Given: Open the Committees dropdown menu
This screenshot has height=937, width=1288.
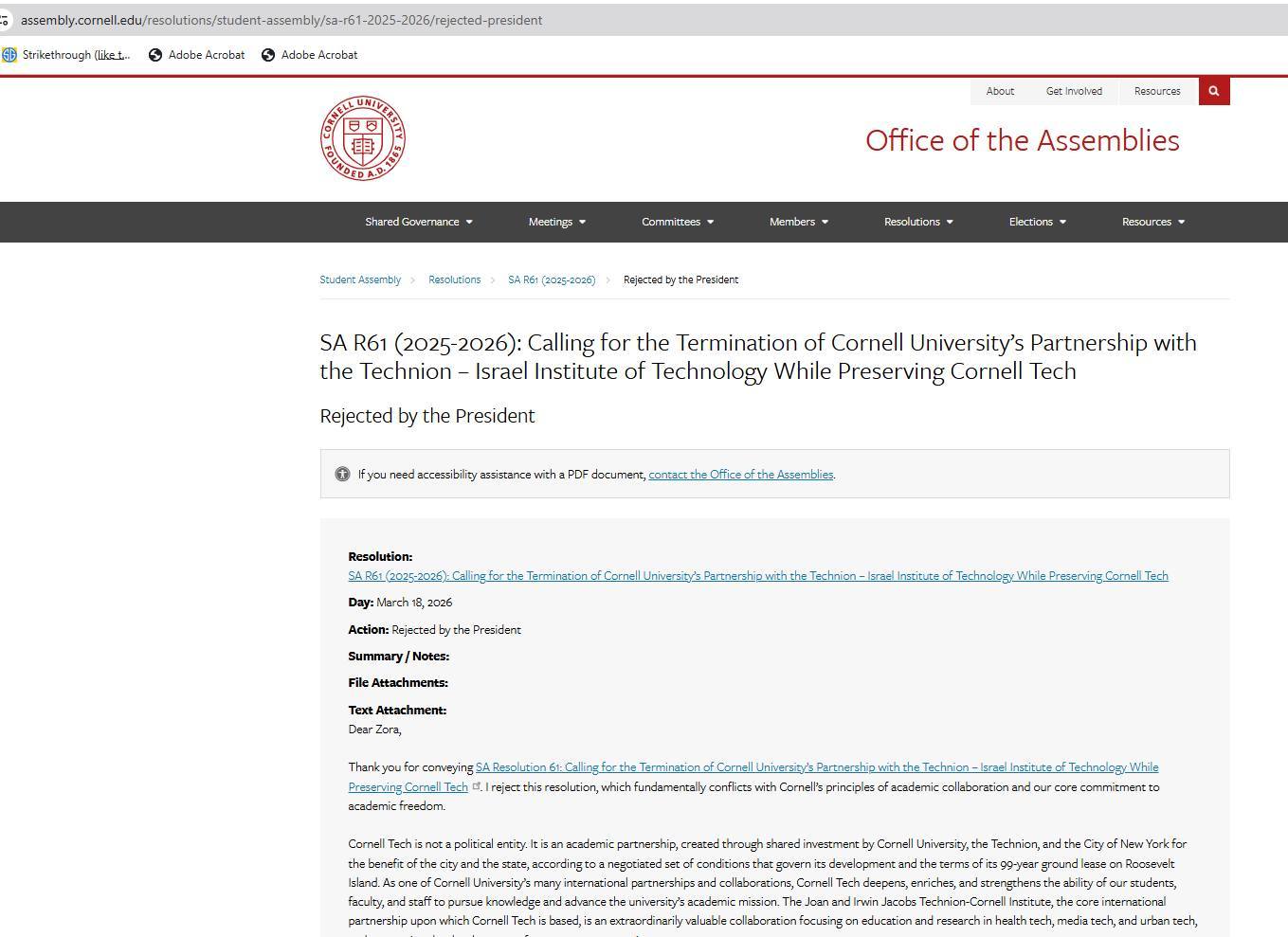Looking at the screenshot, I should (x=677, y=222).
